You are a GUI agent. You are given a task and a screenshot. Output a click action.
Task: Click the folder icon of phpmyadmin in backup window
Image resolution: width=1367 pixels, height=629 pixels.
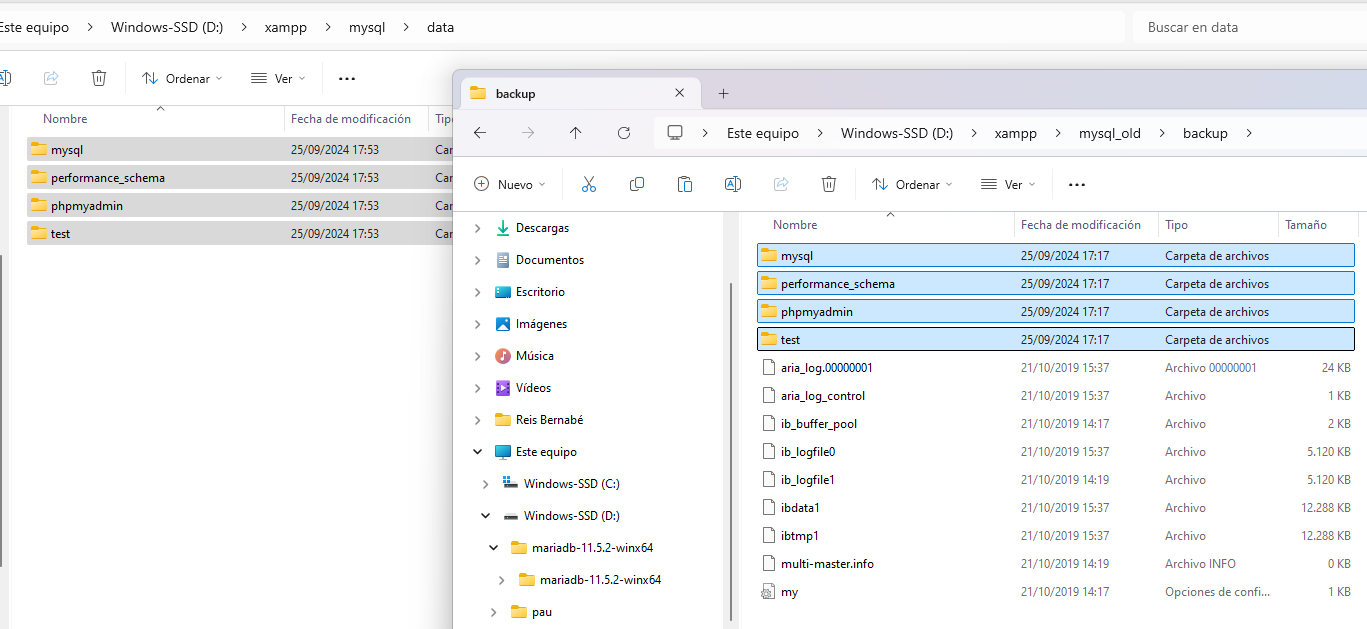point(768,311)
